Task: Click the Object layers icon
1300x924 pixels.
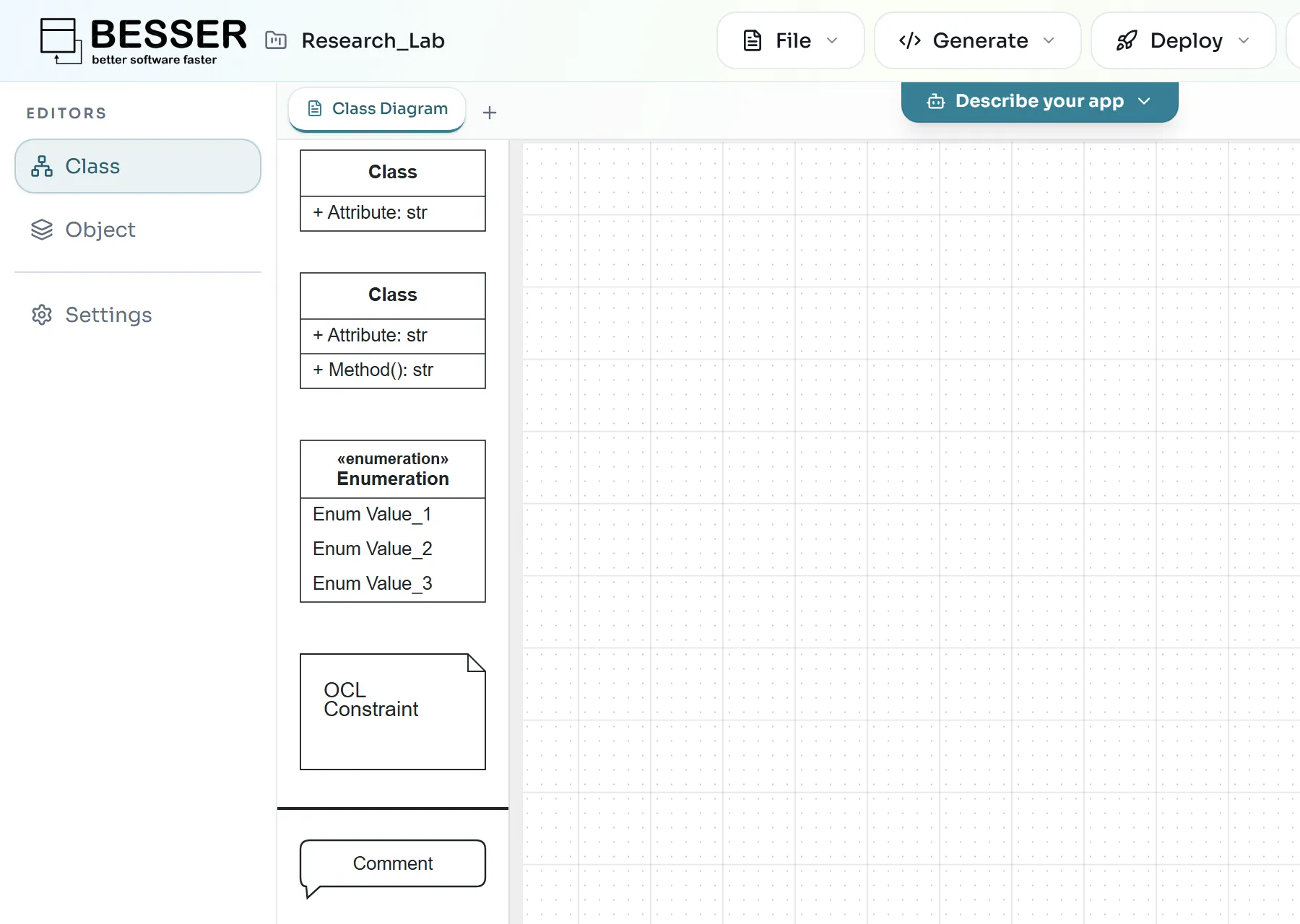Action: click(42, 230)
